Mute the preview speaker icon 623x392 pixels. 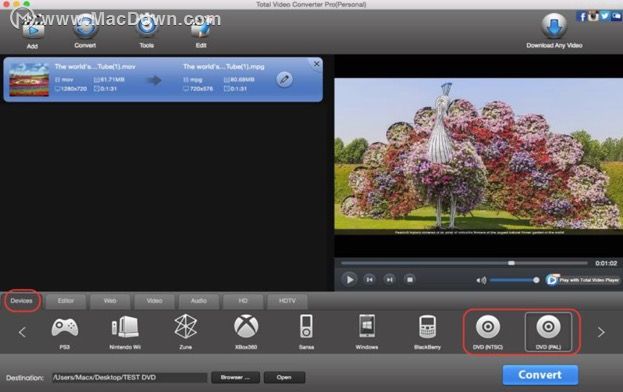click(481, 280)
